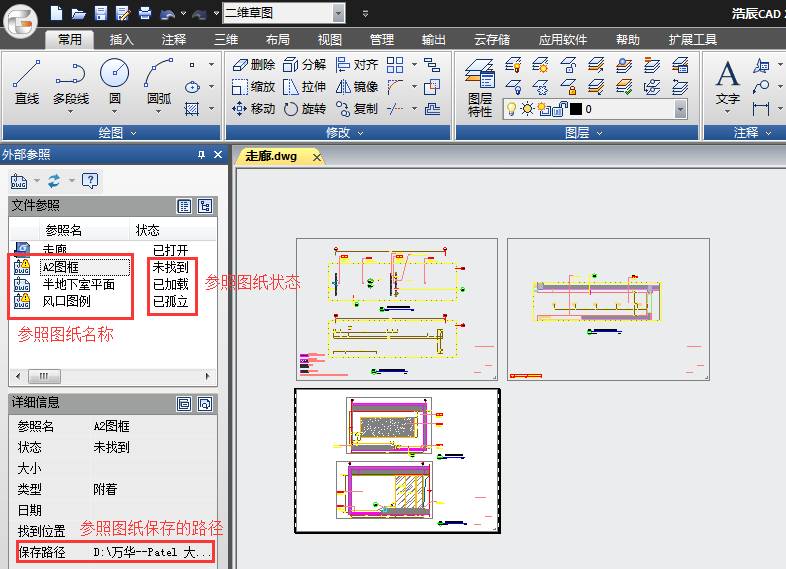Screen dimensions: 786x569
Task: Switch file references to tree view
Action: coord(205,206)
